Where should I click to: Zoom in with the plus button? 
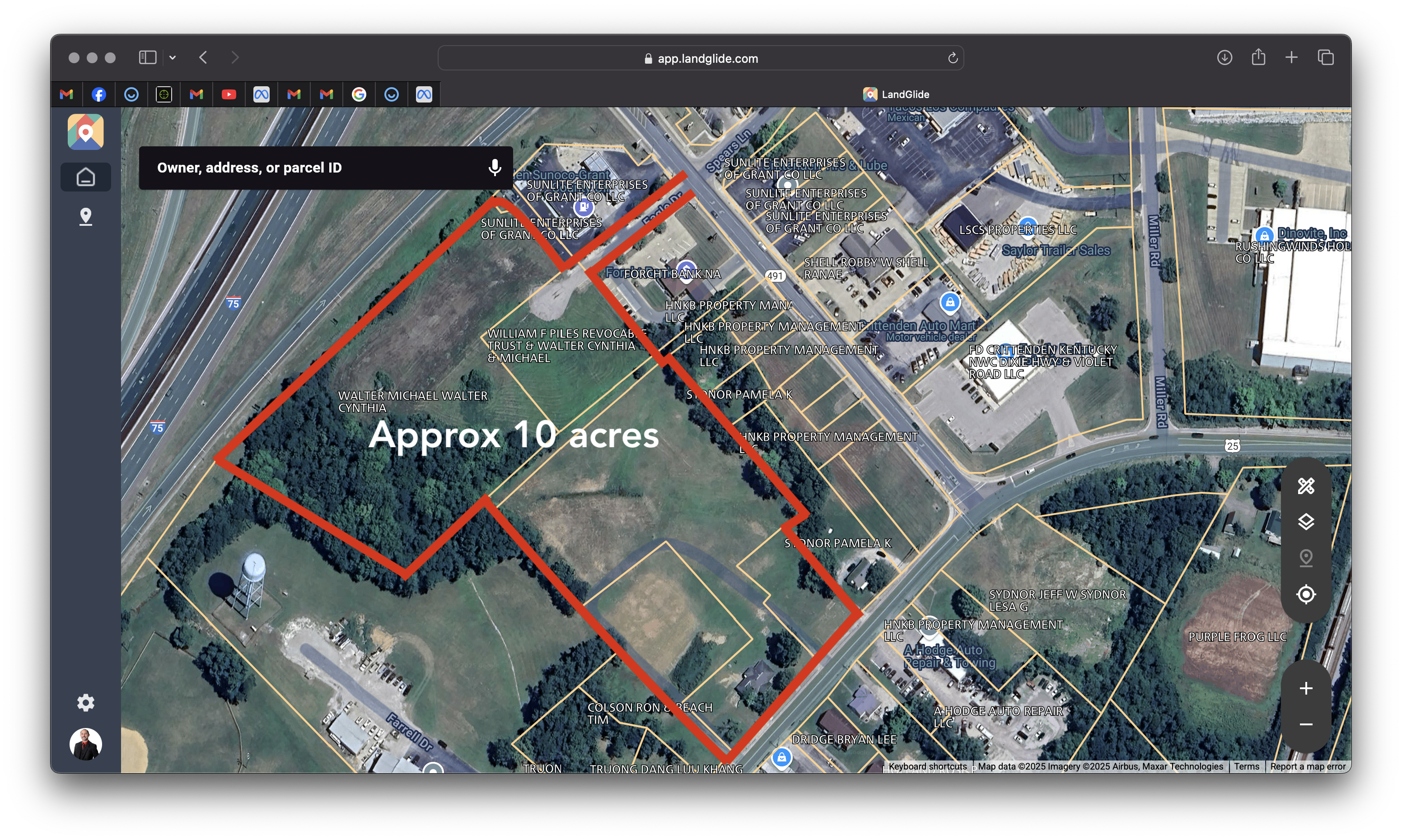click(1306, 688)
